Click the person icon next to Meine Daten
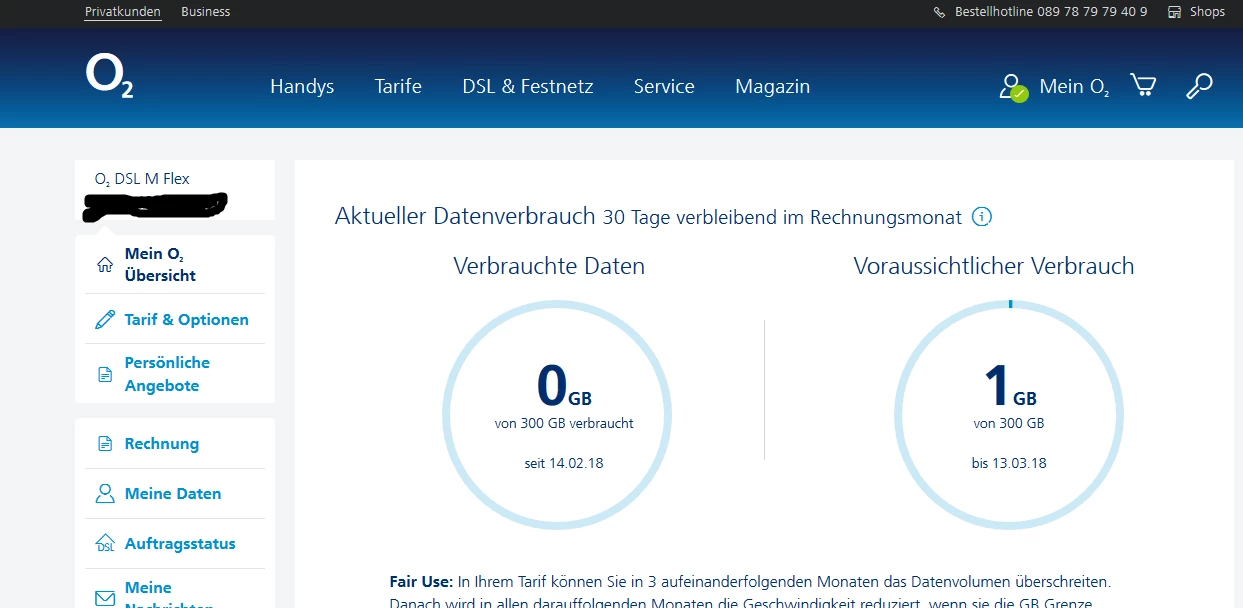The width and height of the screenshot is (1243, 608). click(104, 494)
